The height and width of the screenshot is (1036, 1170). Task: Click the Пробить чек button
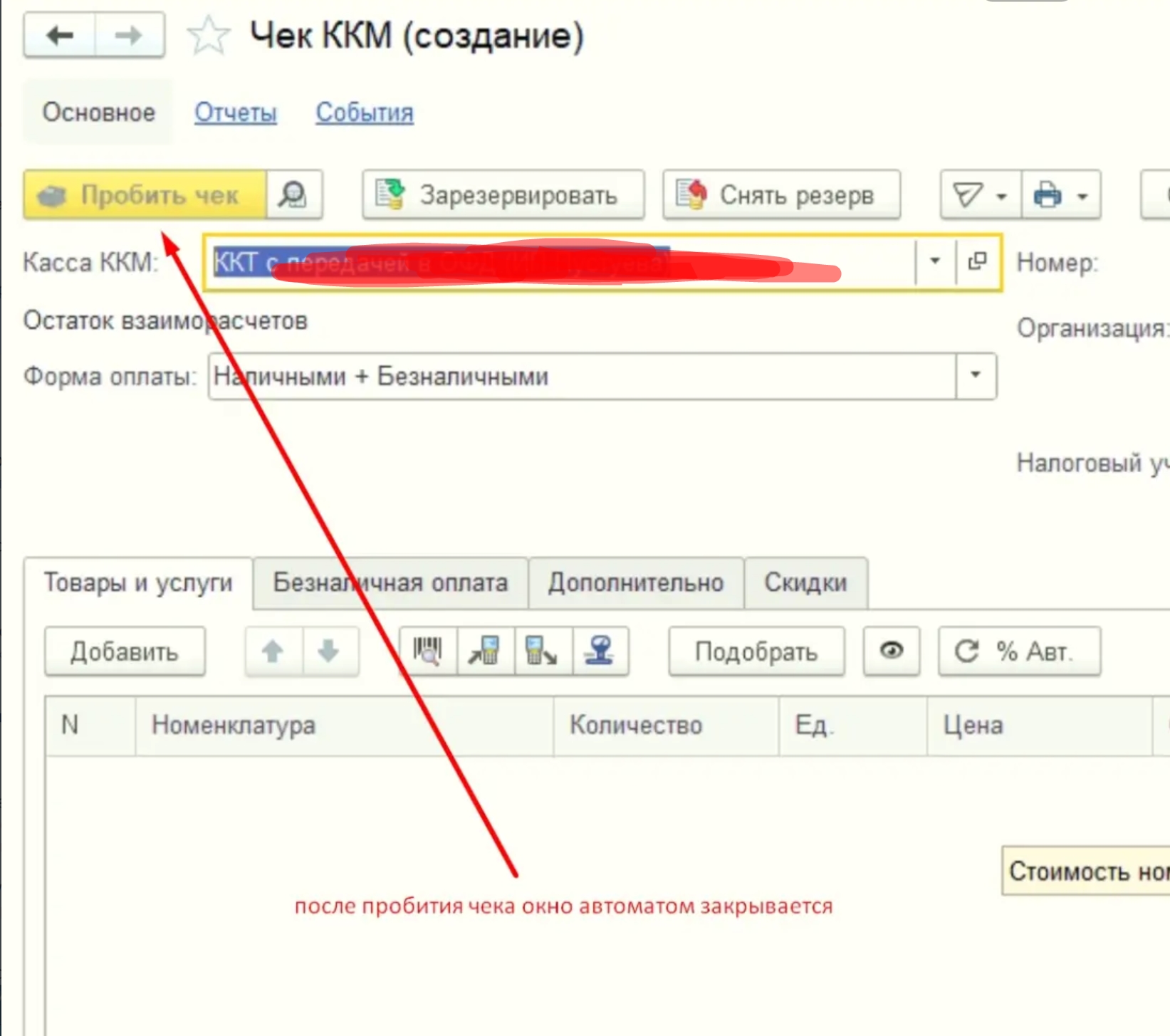(145, 194)
